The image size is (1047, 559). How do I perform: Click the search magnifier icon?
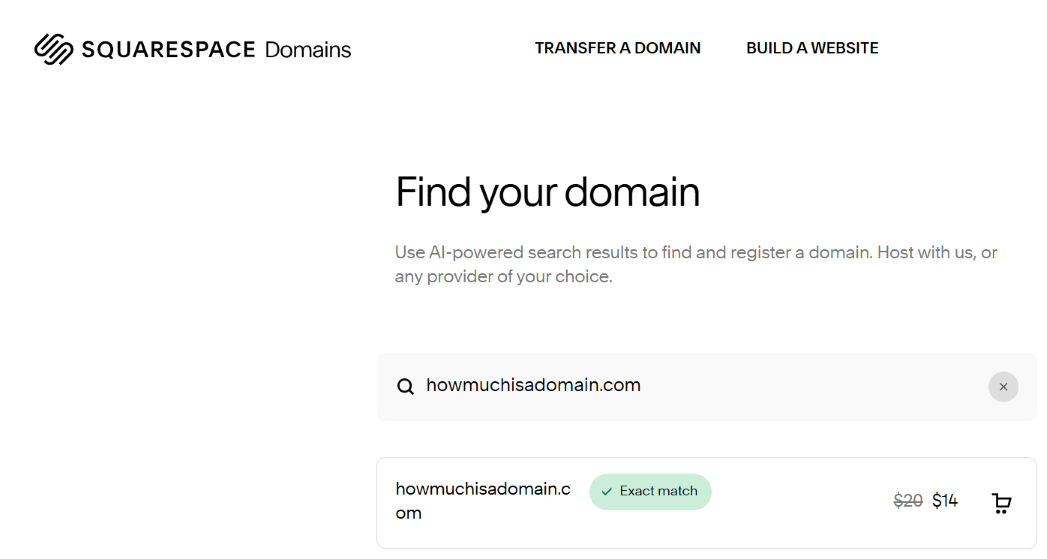(x=405, y=386)
